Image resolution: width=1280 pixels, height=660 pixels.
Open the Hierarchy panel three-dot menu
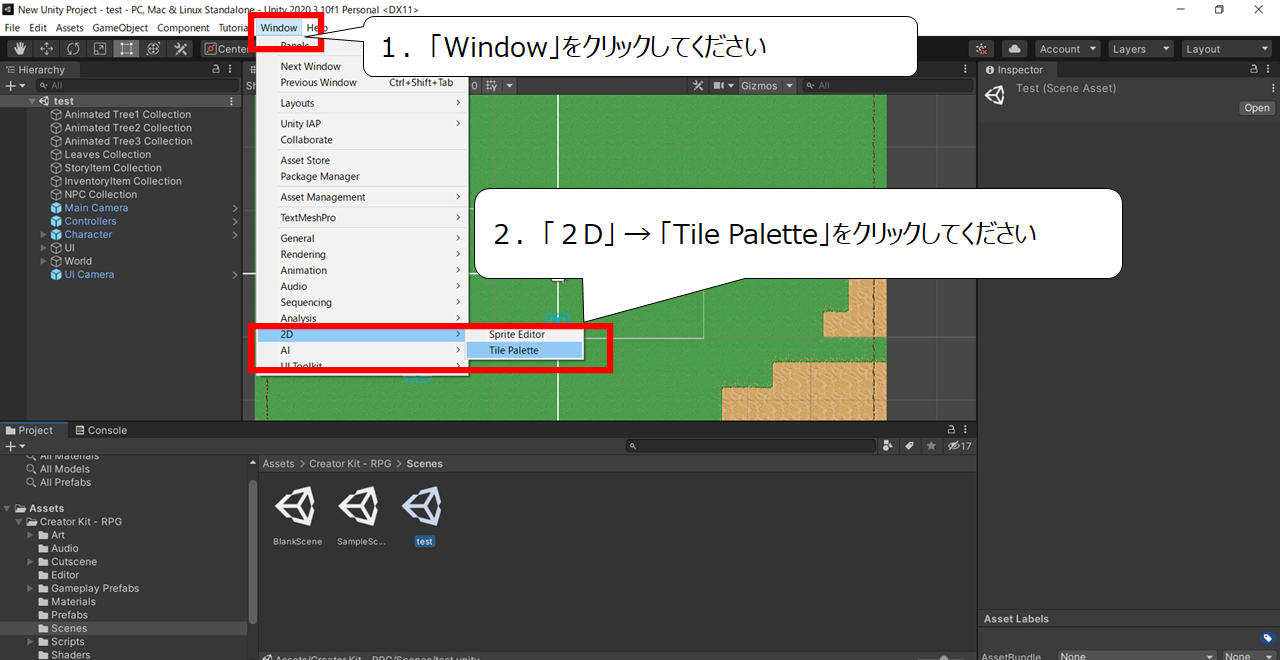(x=232, y=70)
